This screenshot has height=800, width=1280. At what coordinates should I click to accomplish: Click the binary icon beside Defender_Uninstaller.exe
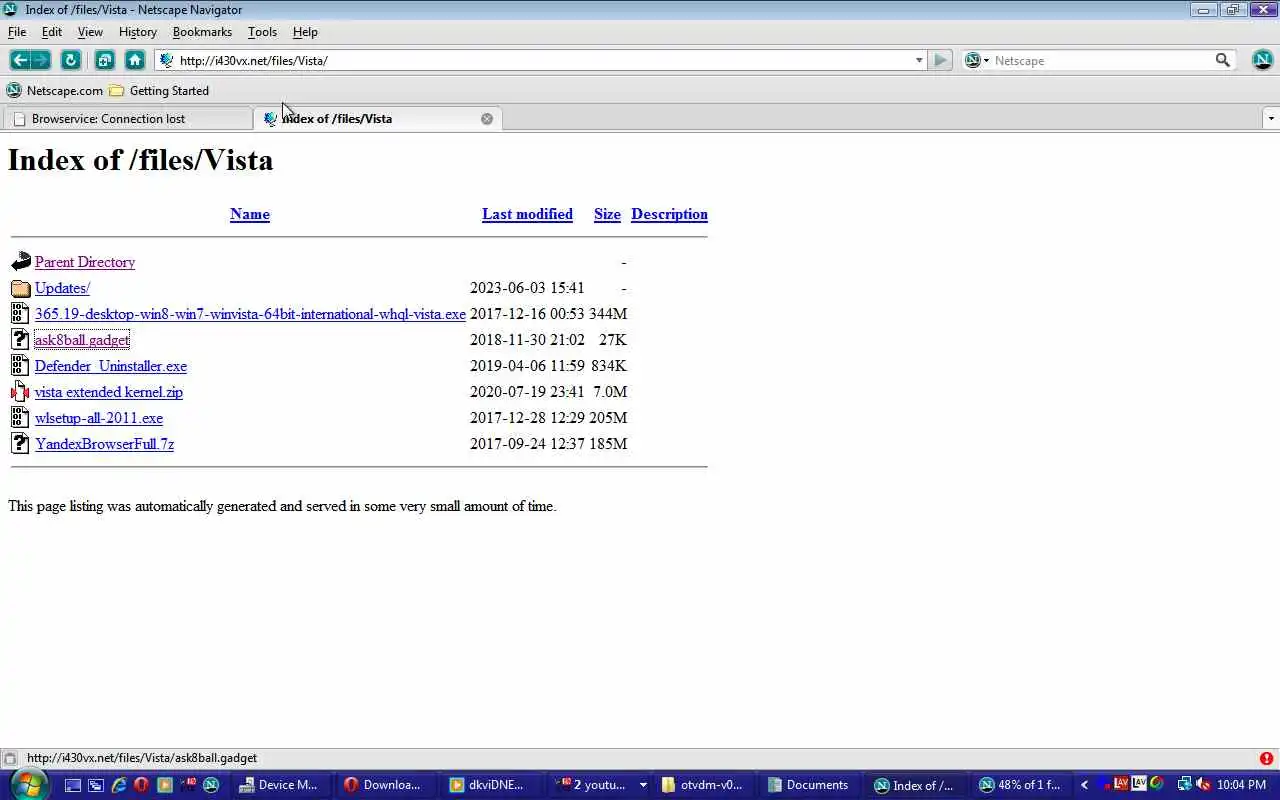tap(20, 366)
